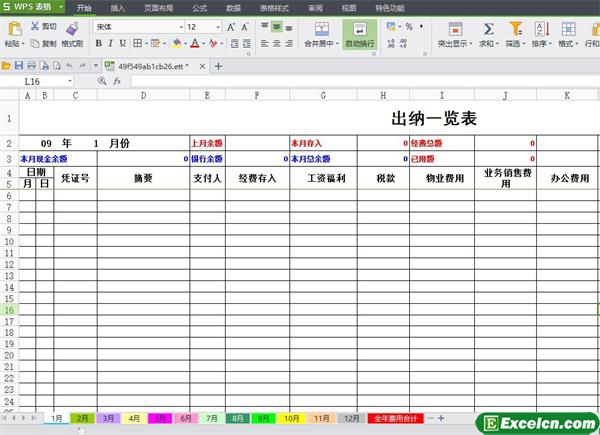
Task: Toggle Italic formatting button
Action: (112, 44)
